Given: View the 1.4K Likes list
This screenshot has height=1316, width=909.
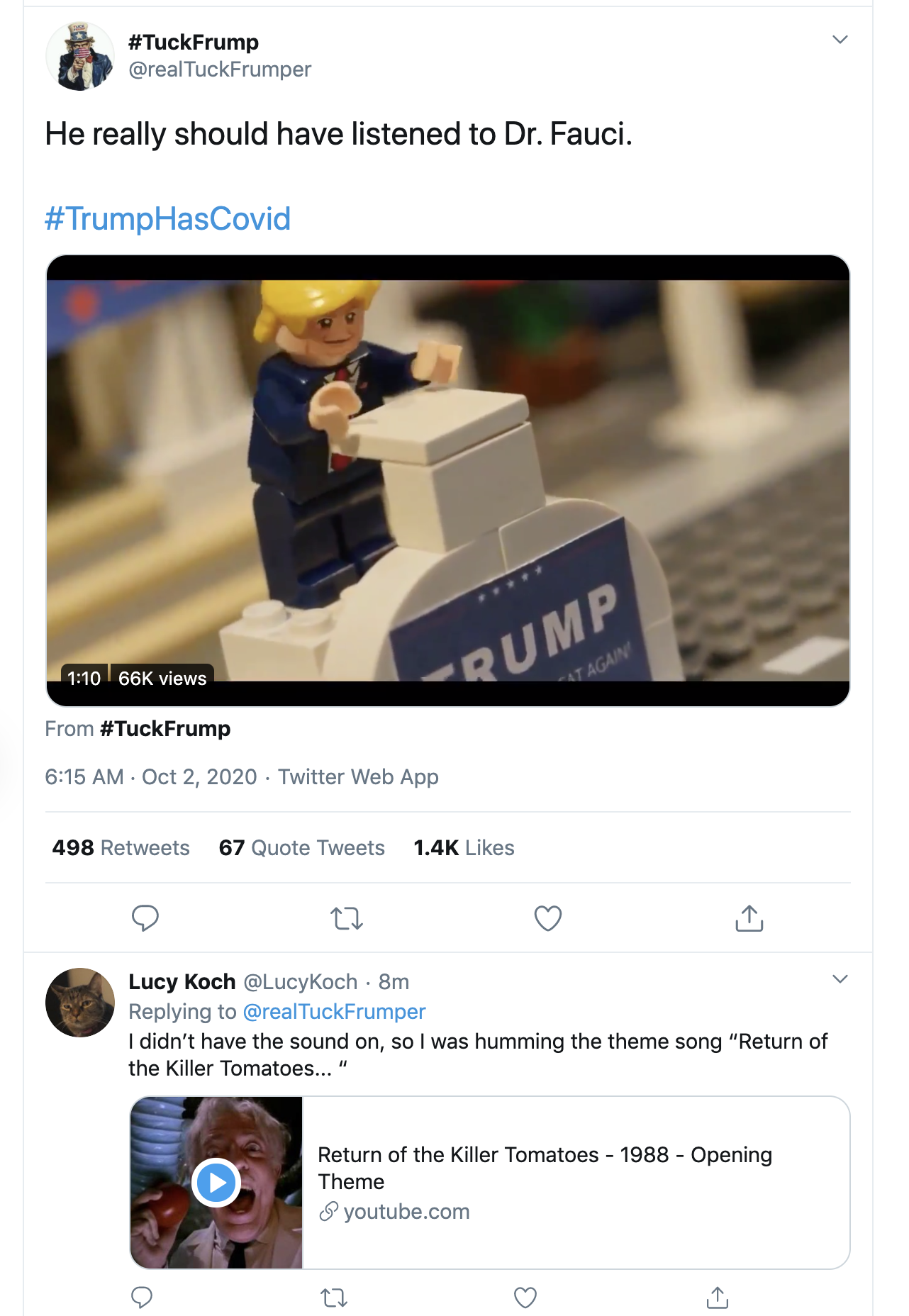Looking at the screenshot, I should (464, 848).
